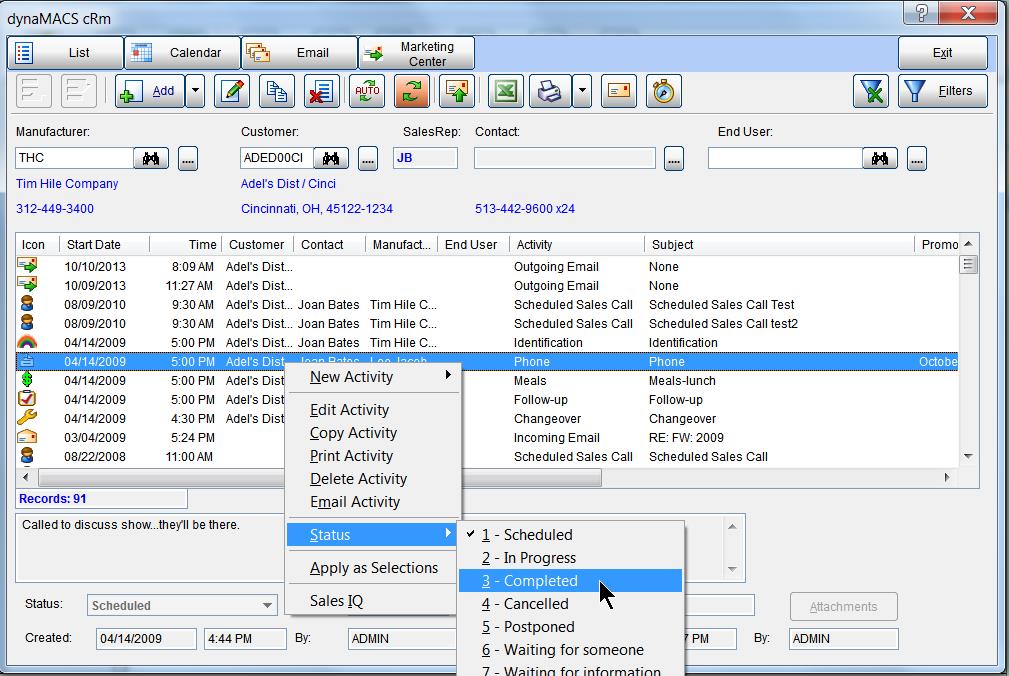Screen dimensions: 1009x676
Task: Click the End User binoculars search icon
Action: click(880, 158)
